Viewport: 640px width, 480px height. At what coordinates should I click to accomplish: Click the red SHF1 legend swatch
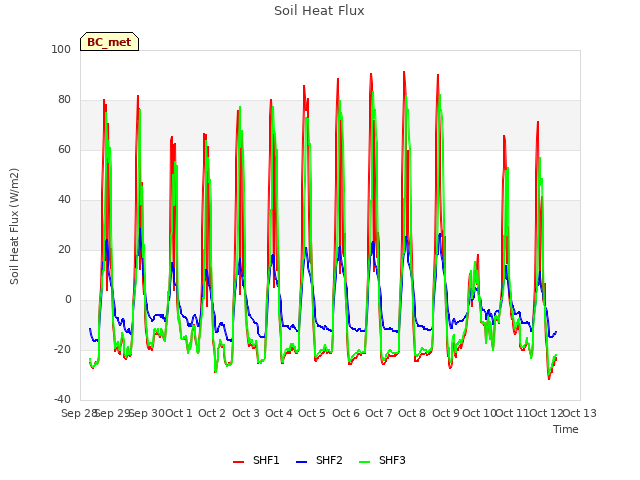238,462
